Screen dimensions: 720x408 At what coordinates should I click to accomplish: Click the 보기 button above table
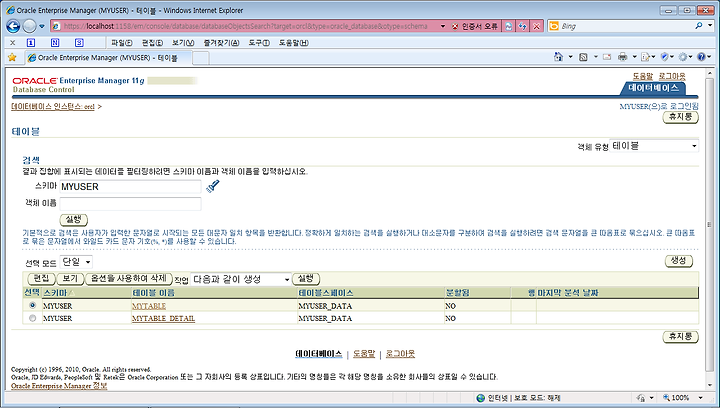(70, 279)
